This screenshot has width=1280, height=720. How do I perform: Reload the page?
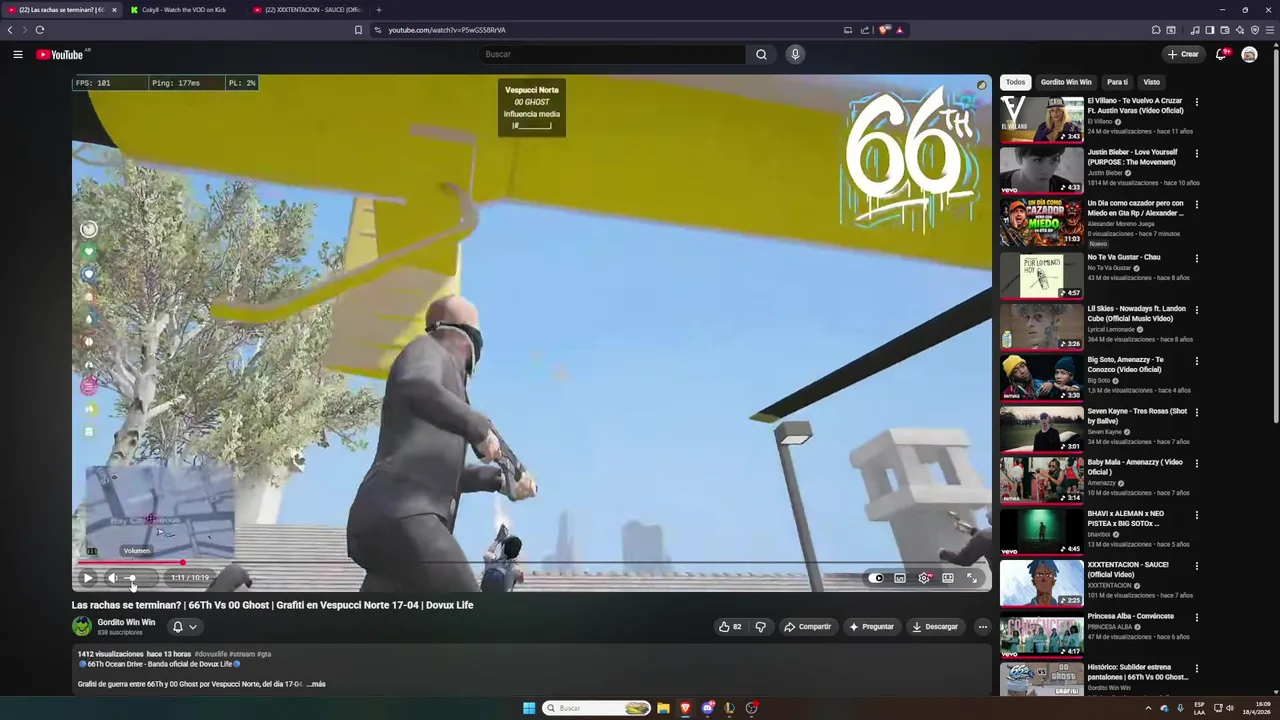click(x=40, y=30)
